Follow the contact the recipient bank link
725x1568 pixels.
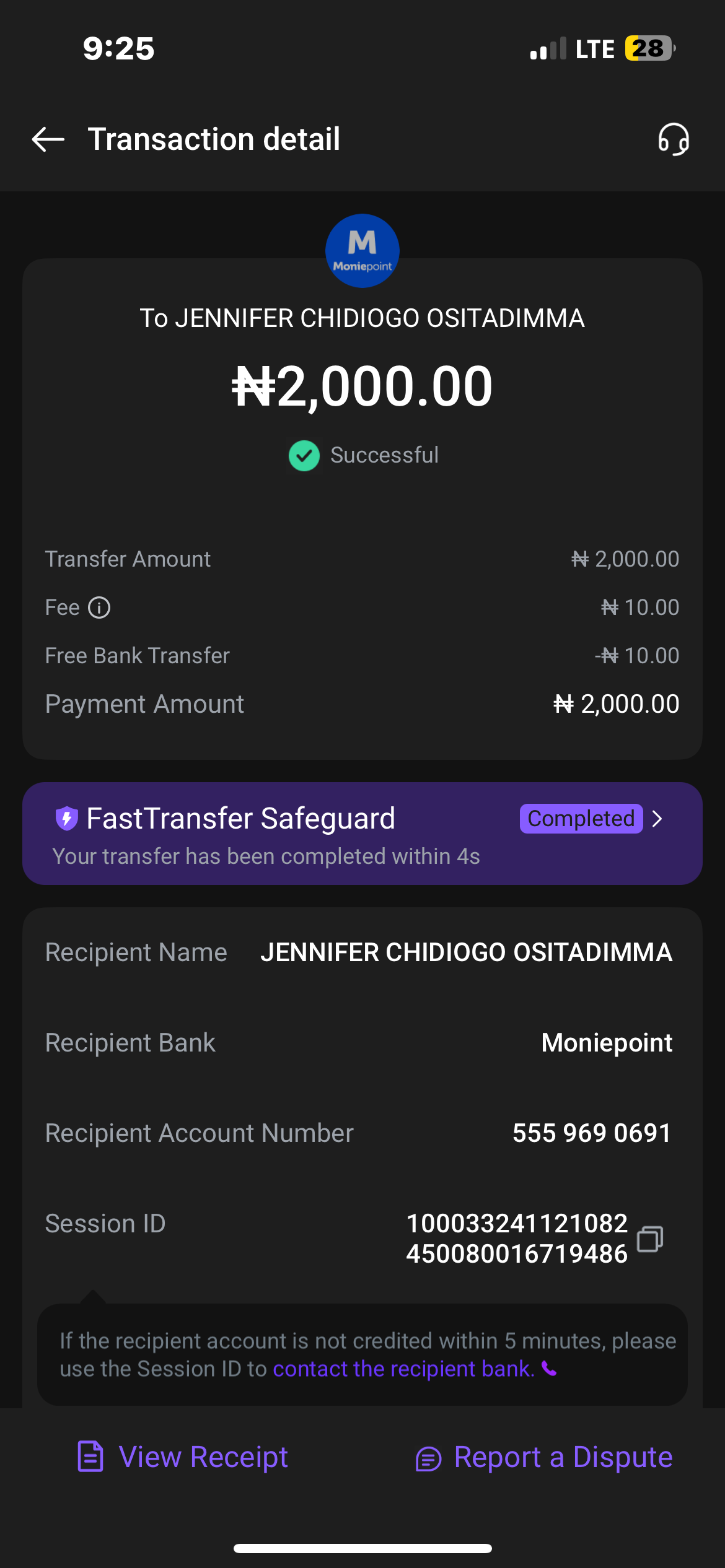click(403, 1369)
